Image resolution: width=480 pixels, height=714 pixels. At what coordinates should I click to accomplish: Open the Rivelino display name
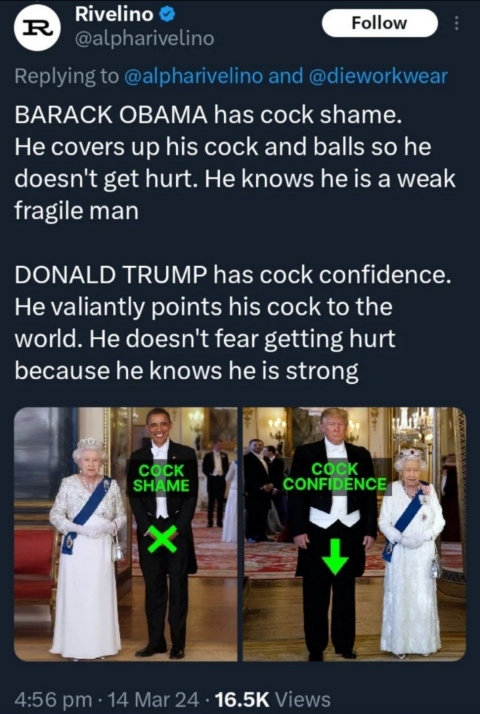coord(114,15)
